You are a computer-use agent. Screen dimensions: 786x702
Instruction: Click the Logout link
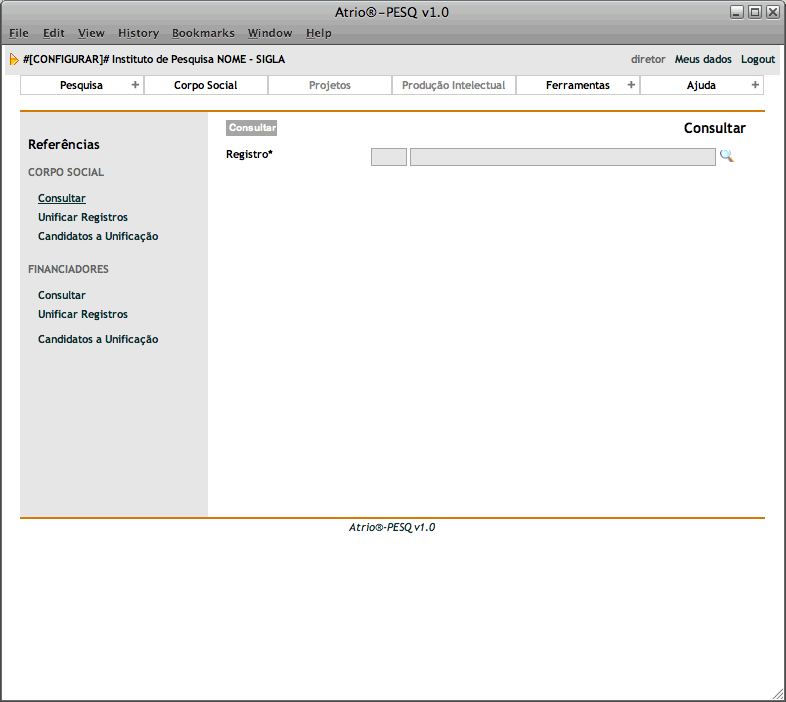click(757, 59)
